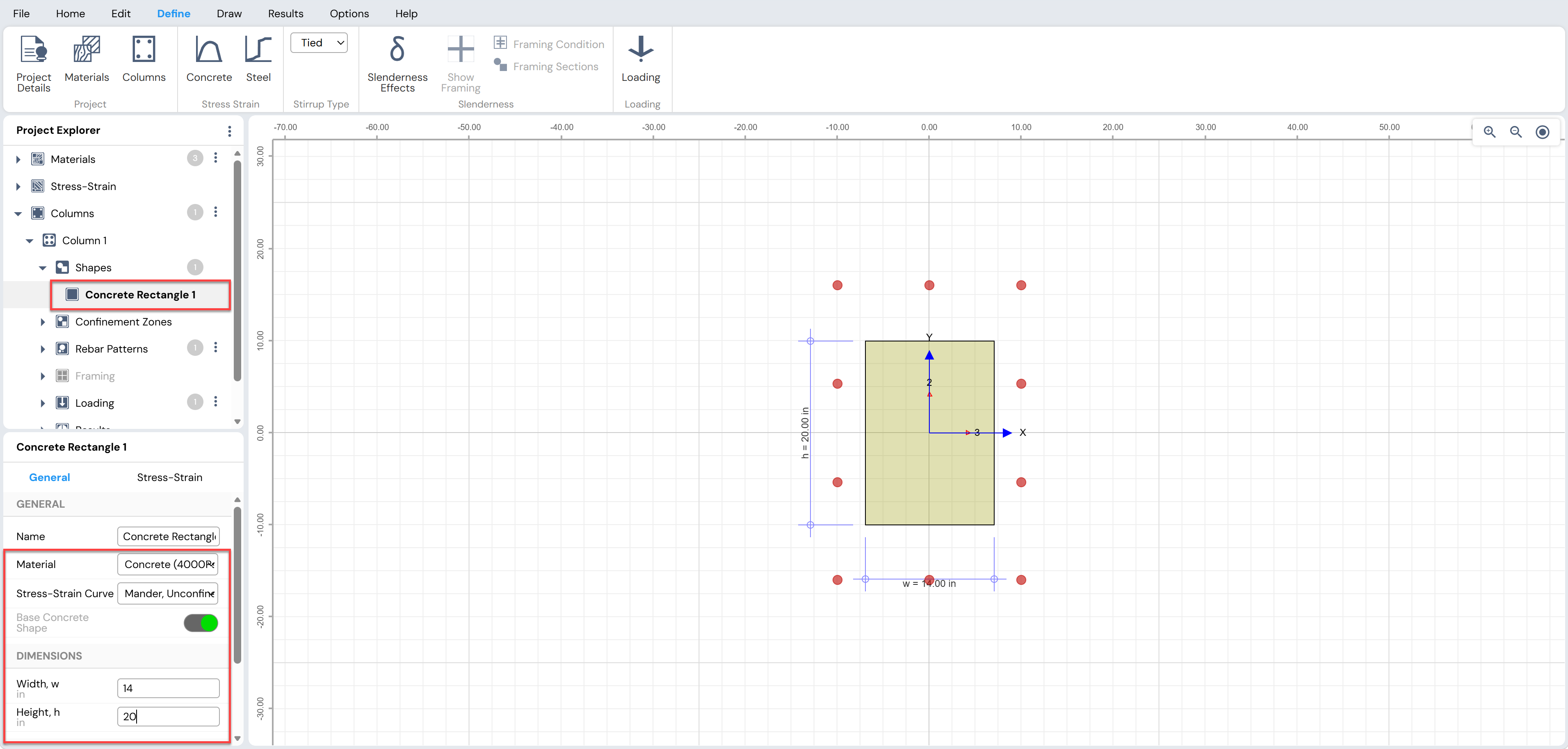Zoom in on the canvas
1568x749 pixels.
1490,132
